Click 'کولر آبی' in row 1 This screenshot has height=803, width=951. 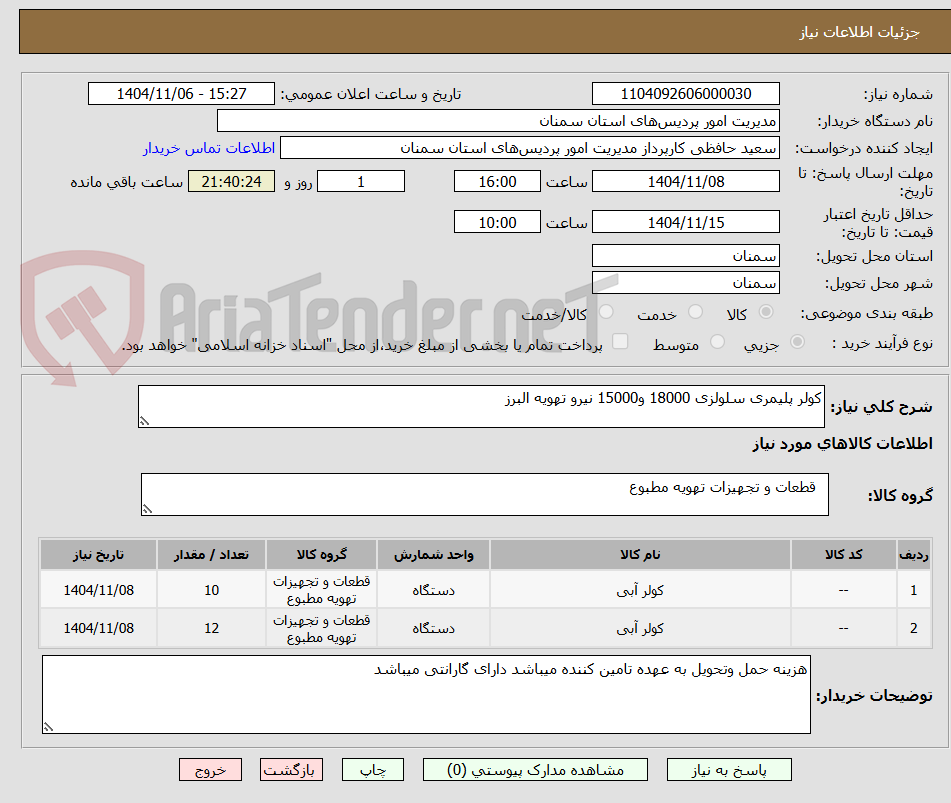point(640,590)
